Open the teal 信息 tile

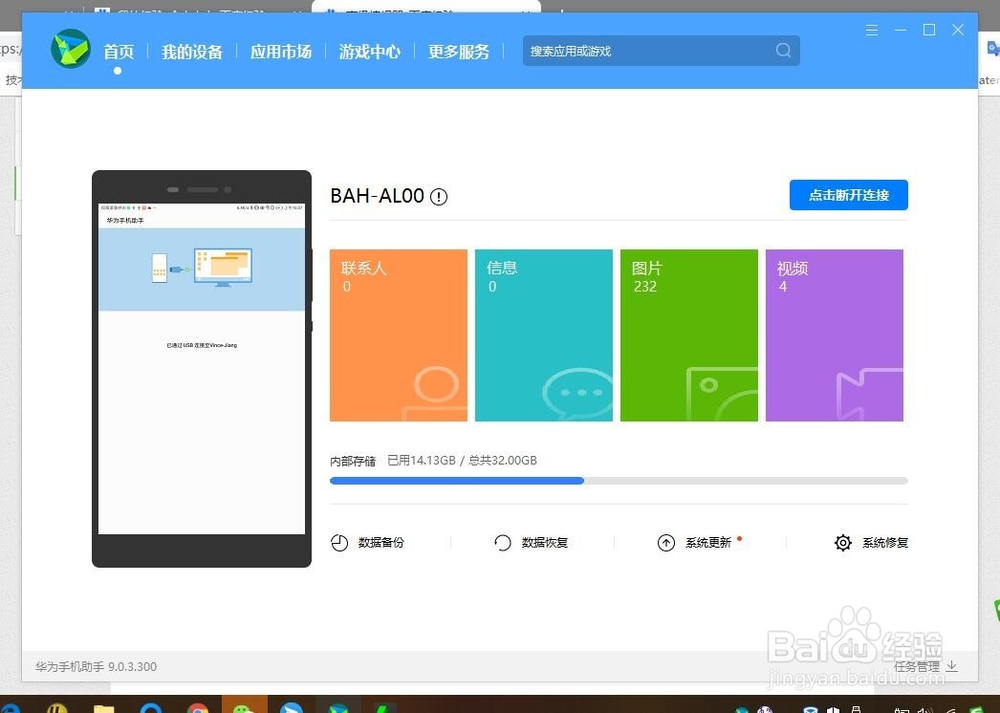544,335
